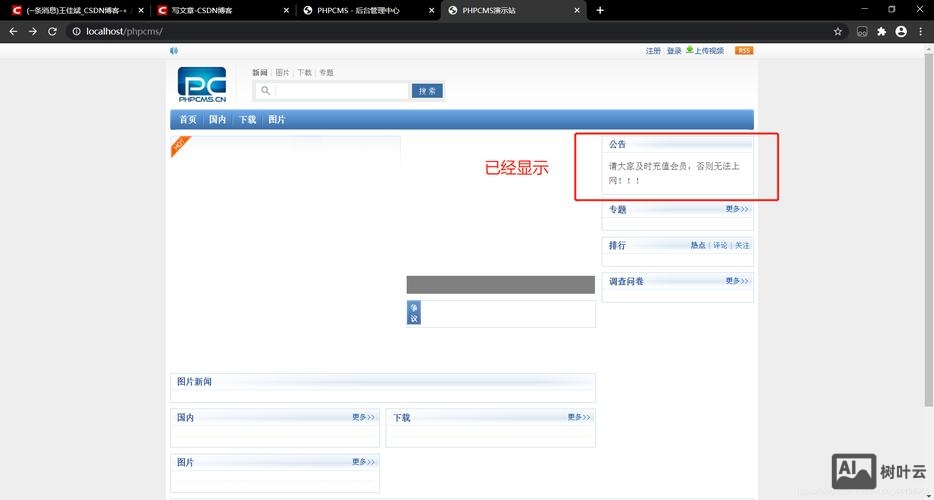Click the 调查问卷 panel heading
Image resolution: width=934 pixels, height=500 pixels.
pos(626,281)
